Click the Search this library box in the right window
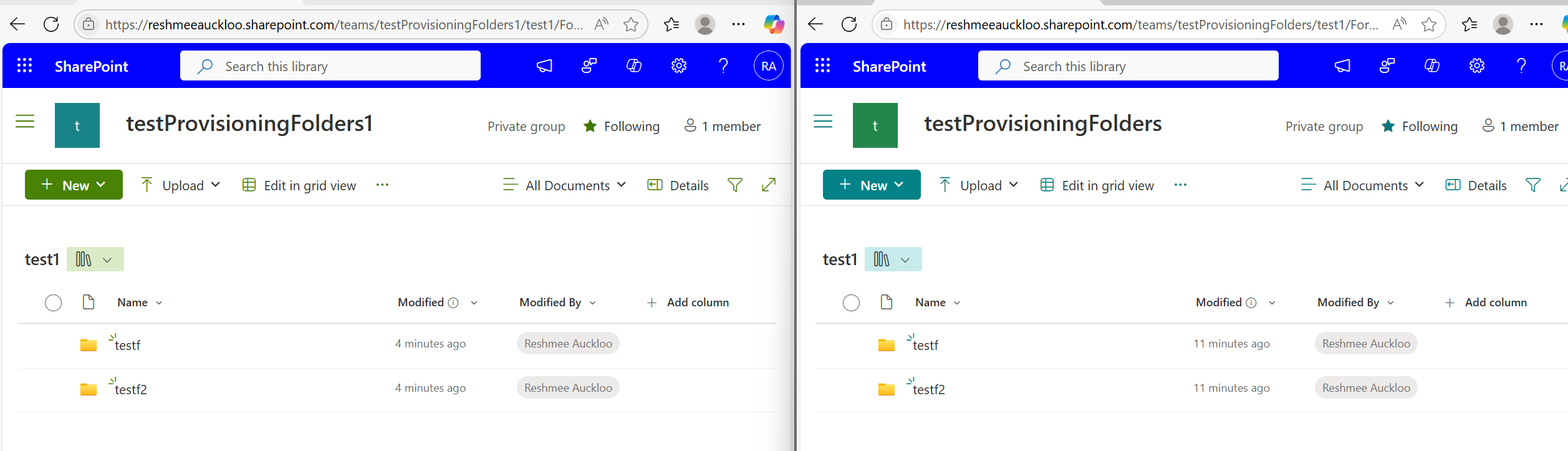This screenshot has height=451, width=1568. pos(1128,65)
